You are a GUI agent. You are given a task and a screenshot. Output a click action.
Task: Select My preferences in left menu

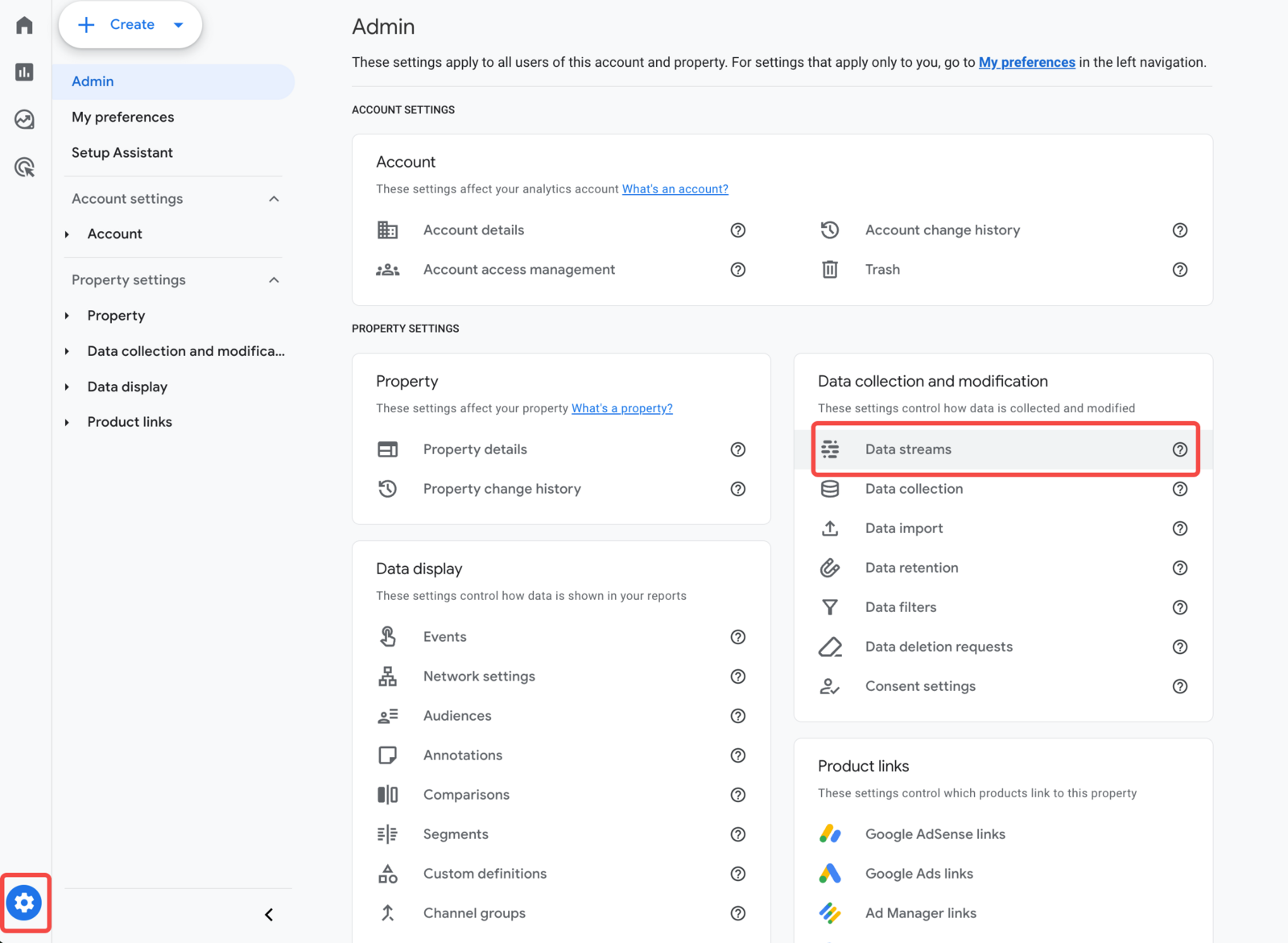(x=122, y=117)
